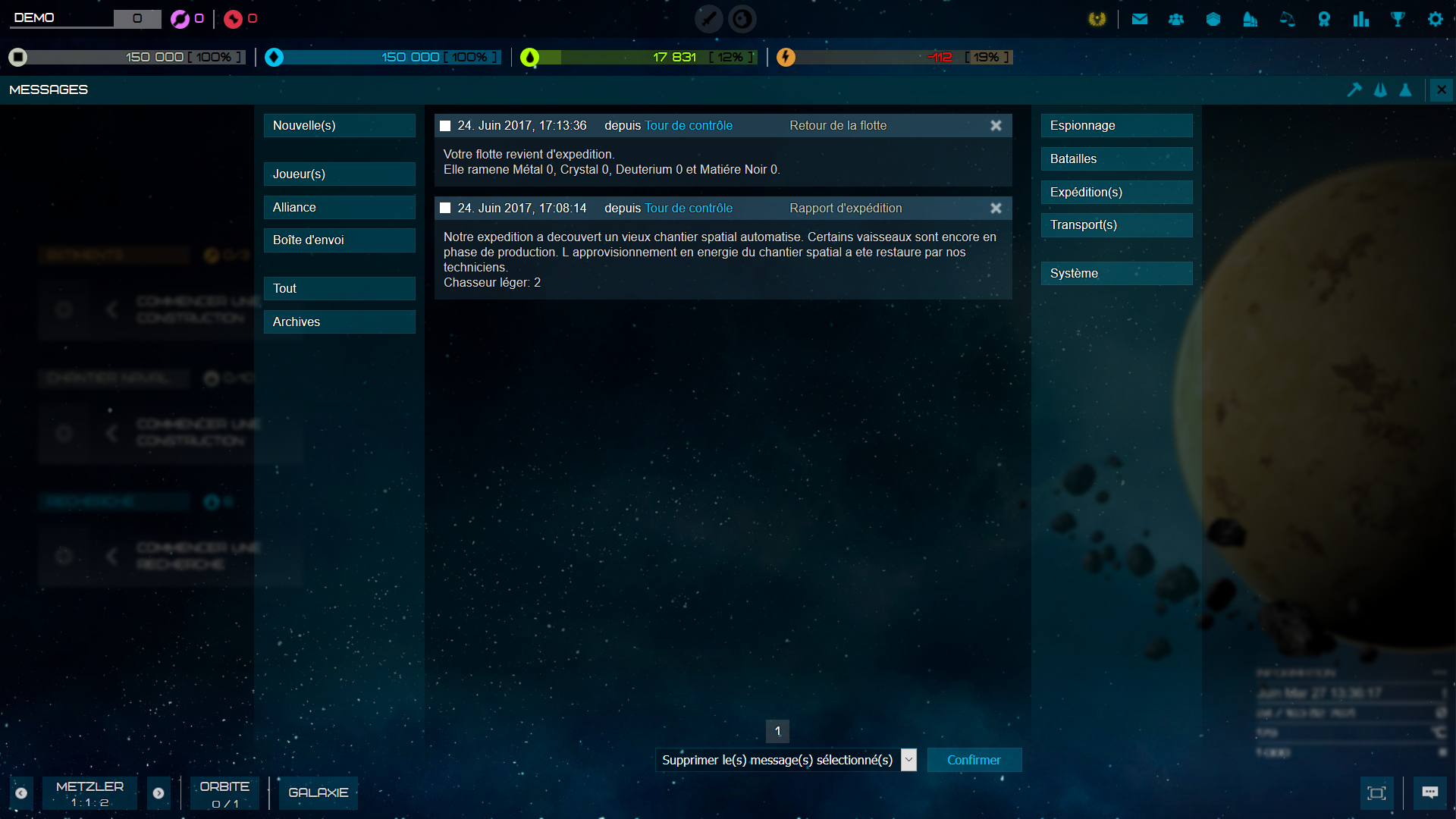Click the Confirmer button
Image resolution: width=1456 pixels, height=819 pixels.
(x=974, y=760)
